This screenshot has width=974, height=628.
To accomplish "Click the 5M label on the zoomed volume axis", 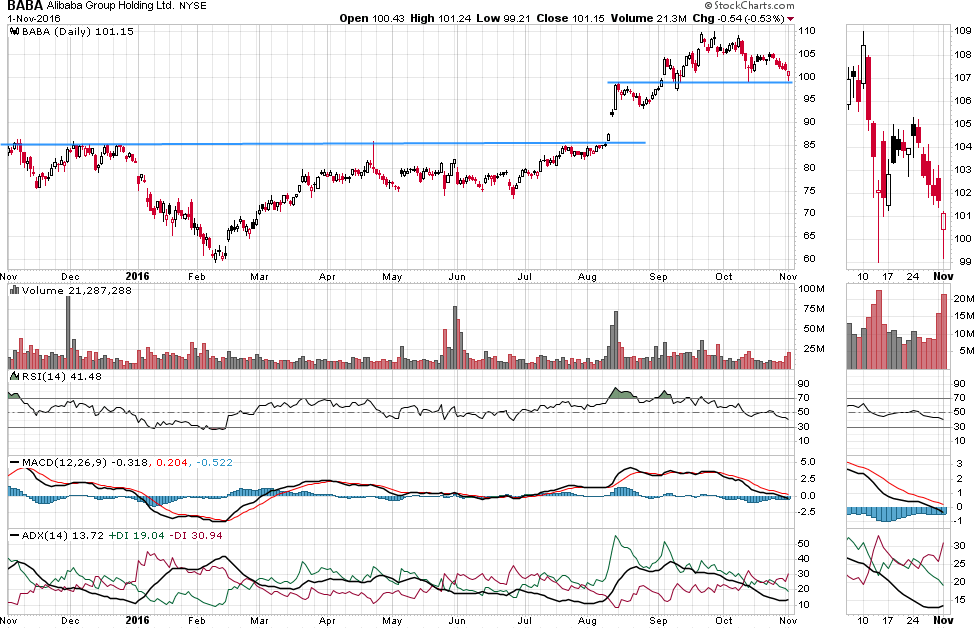I will 966,351.
